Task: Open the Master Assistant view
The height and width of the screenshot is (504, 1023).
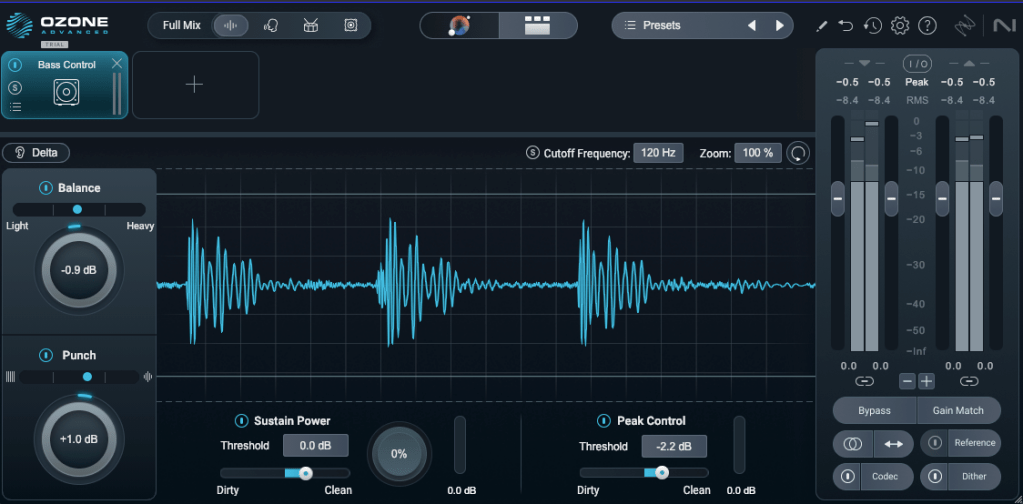Action: click(x=460, y=26)
